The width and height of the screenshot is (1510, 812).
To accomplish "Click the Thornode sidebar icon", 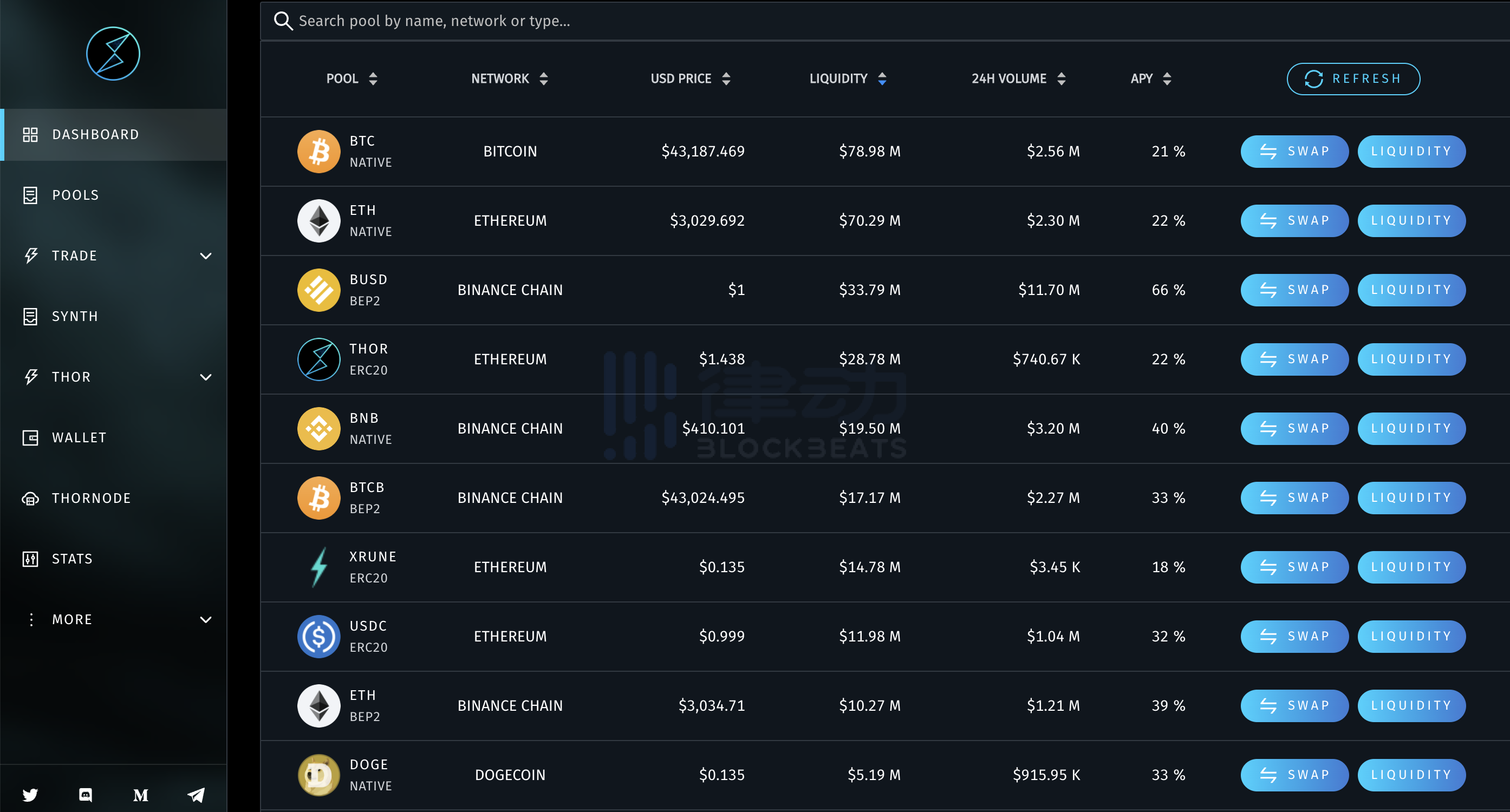I will click(x=30, y=499).
